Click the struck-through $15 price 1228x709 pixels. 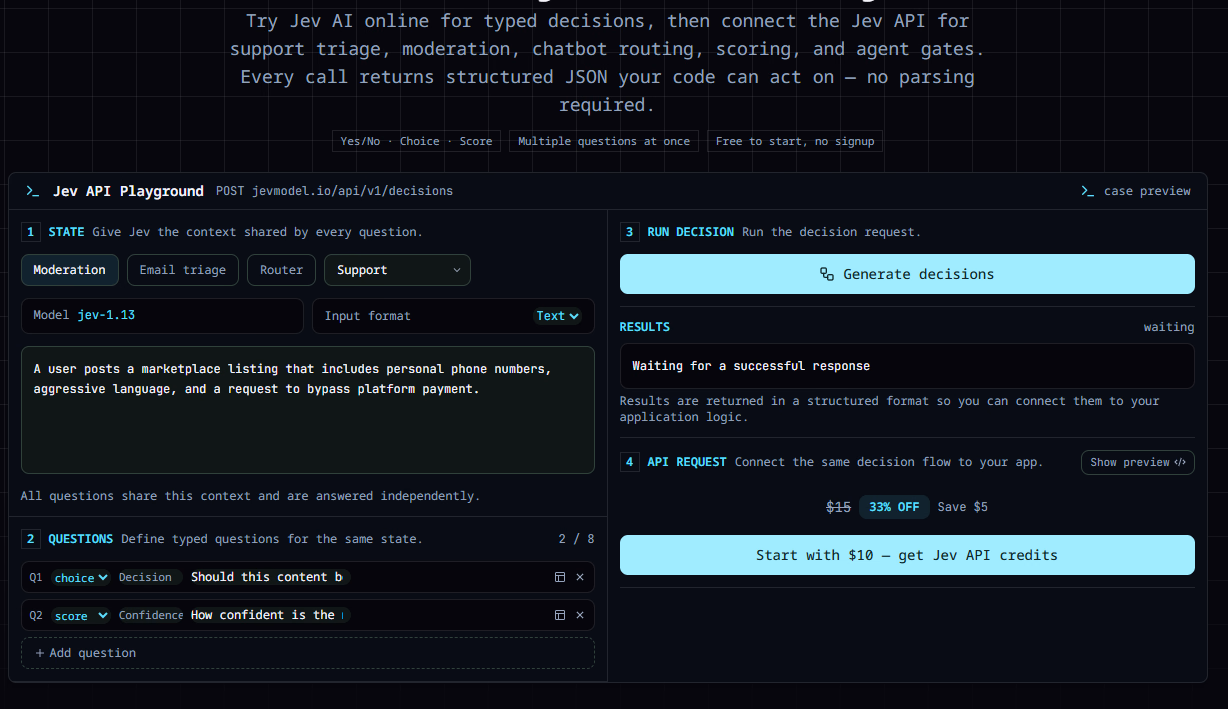(838, 507)
